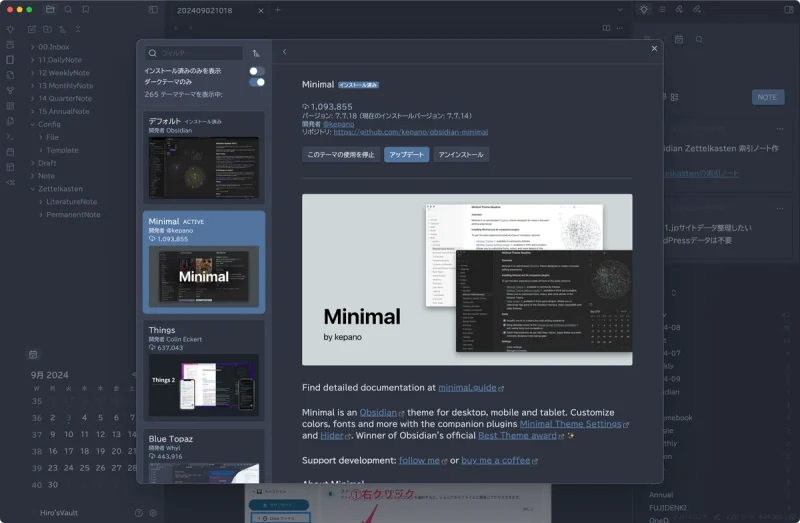Image resolution: width=800 pixels, height=523 pixels.
Task: Select the PermanentNote folder
Action: tap(73, 215)
